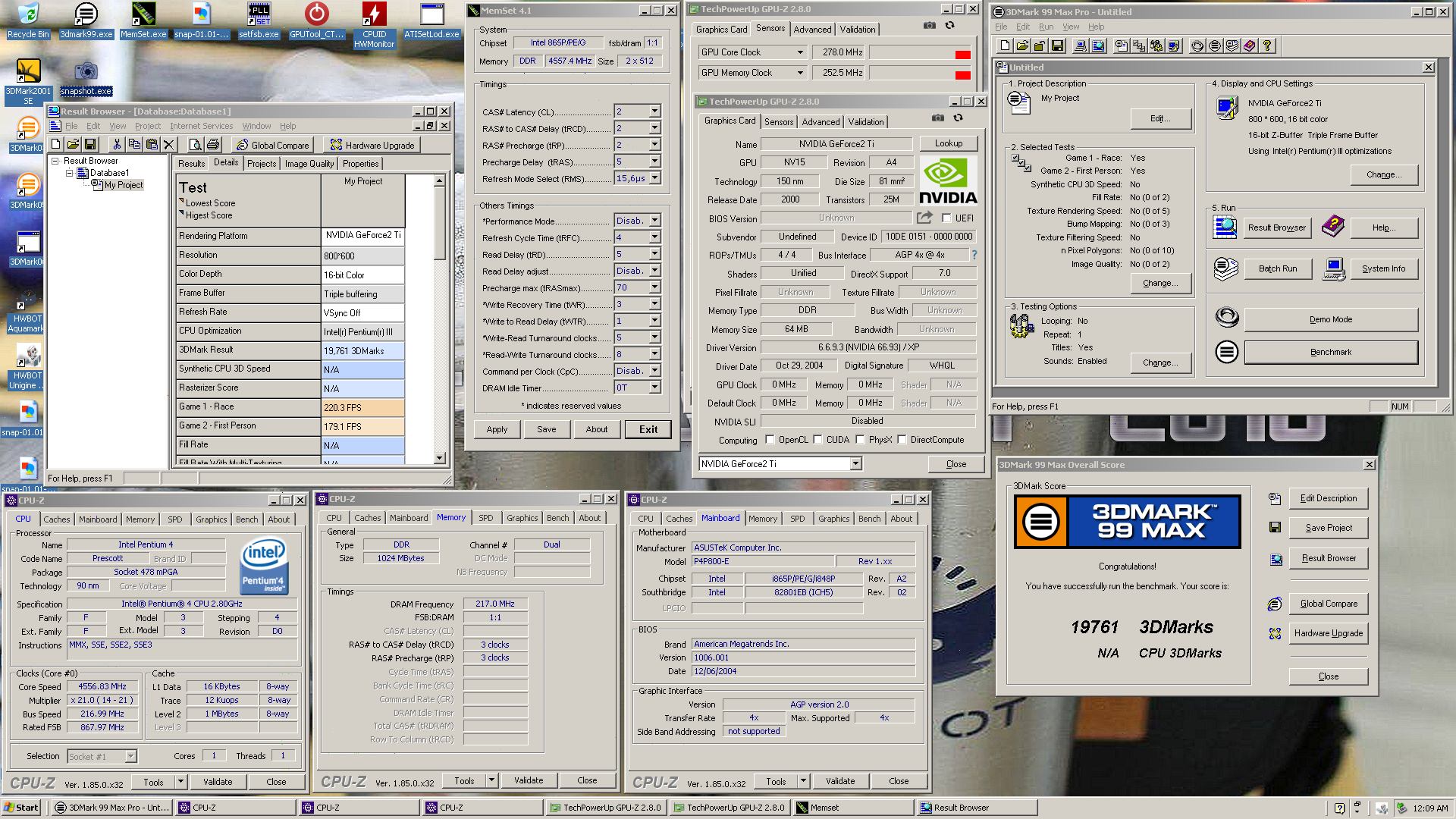Click the GPU Memory Clock sensor graph bar
The width and height of the screenshot is (1456, 819).
coord(921,73)
